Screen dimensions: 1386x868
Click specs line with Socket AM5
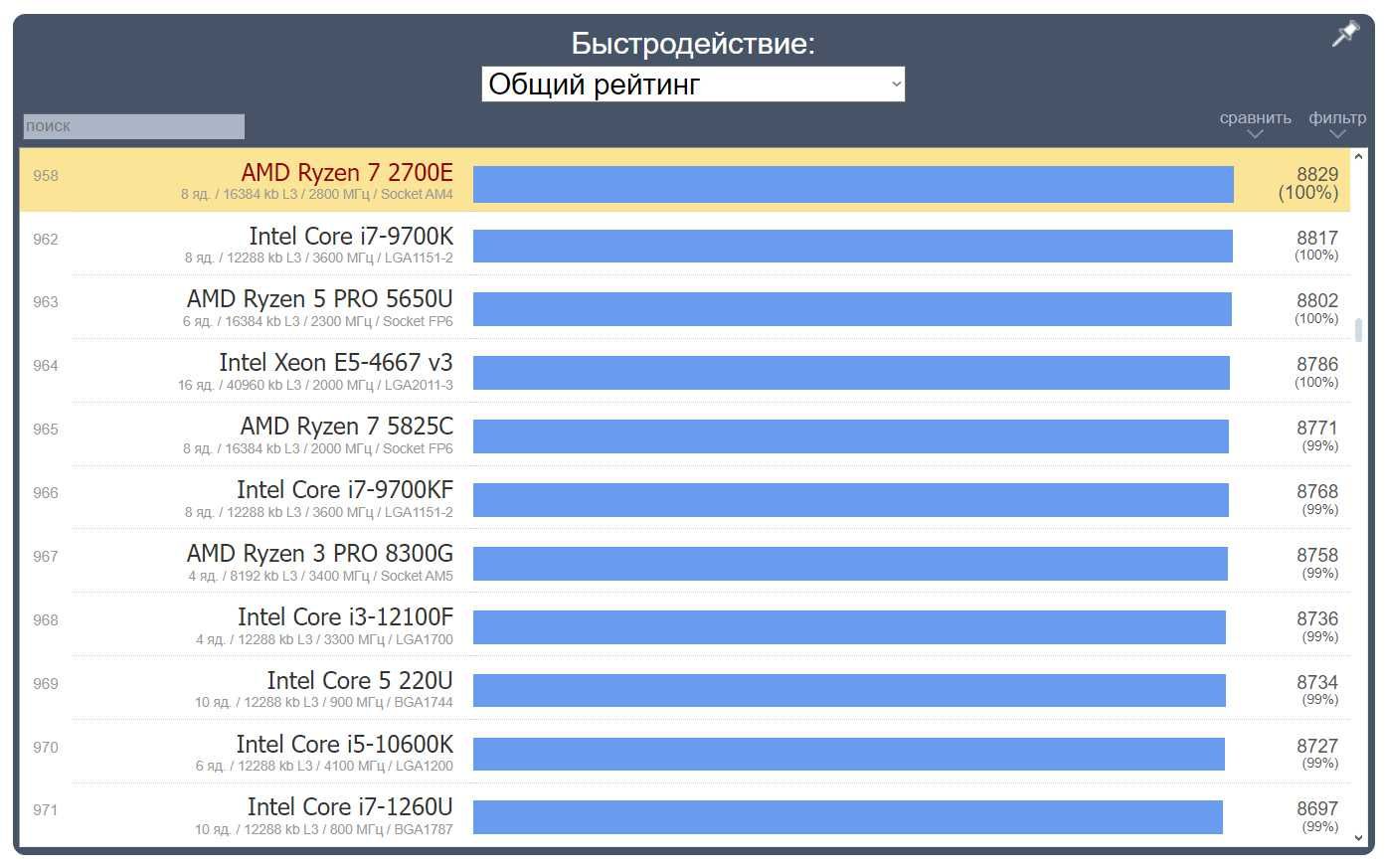[320, 577]
